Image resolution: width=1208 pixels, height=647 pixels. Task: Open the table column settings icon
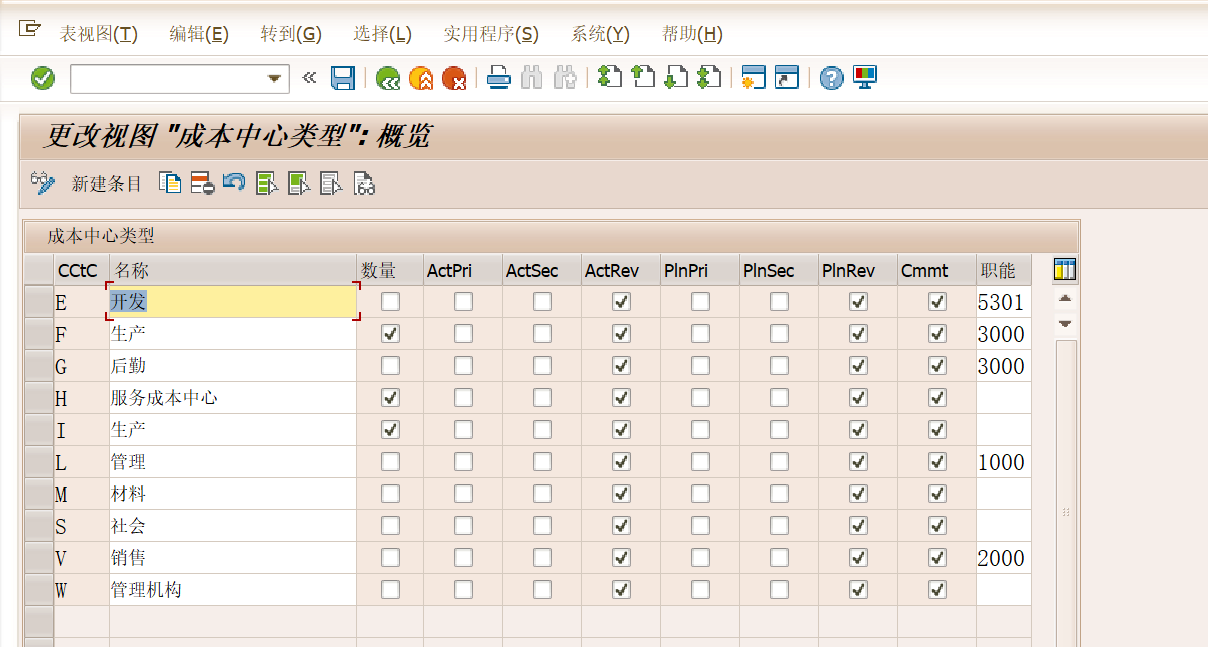pyautogui.click(x=1065, y=269)
